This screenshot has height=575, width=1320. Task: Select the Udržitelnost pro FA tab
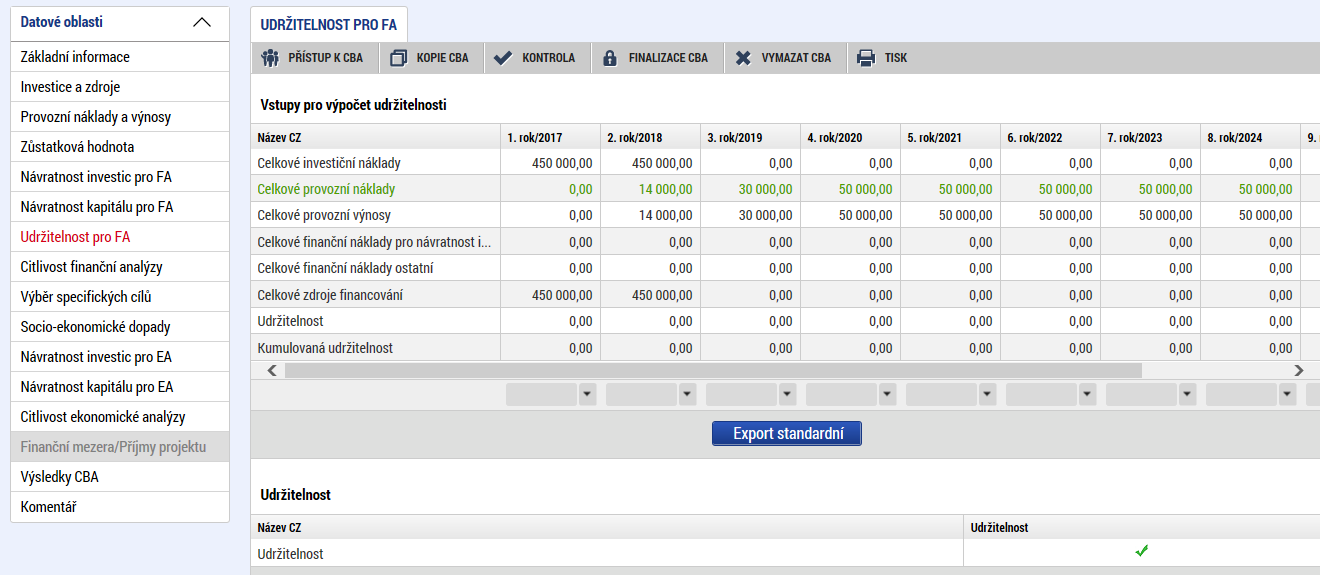pos(329,25)
